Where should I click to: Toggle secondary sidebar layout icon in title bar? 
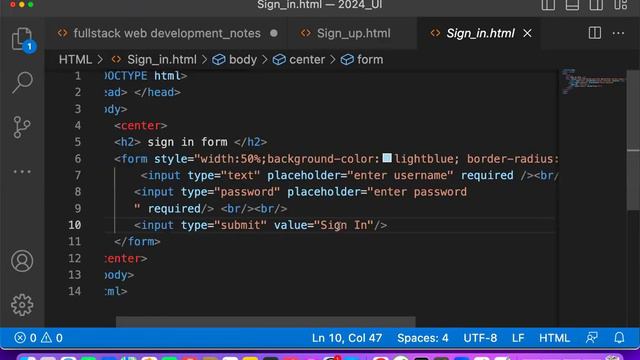point(596,5)
